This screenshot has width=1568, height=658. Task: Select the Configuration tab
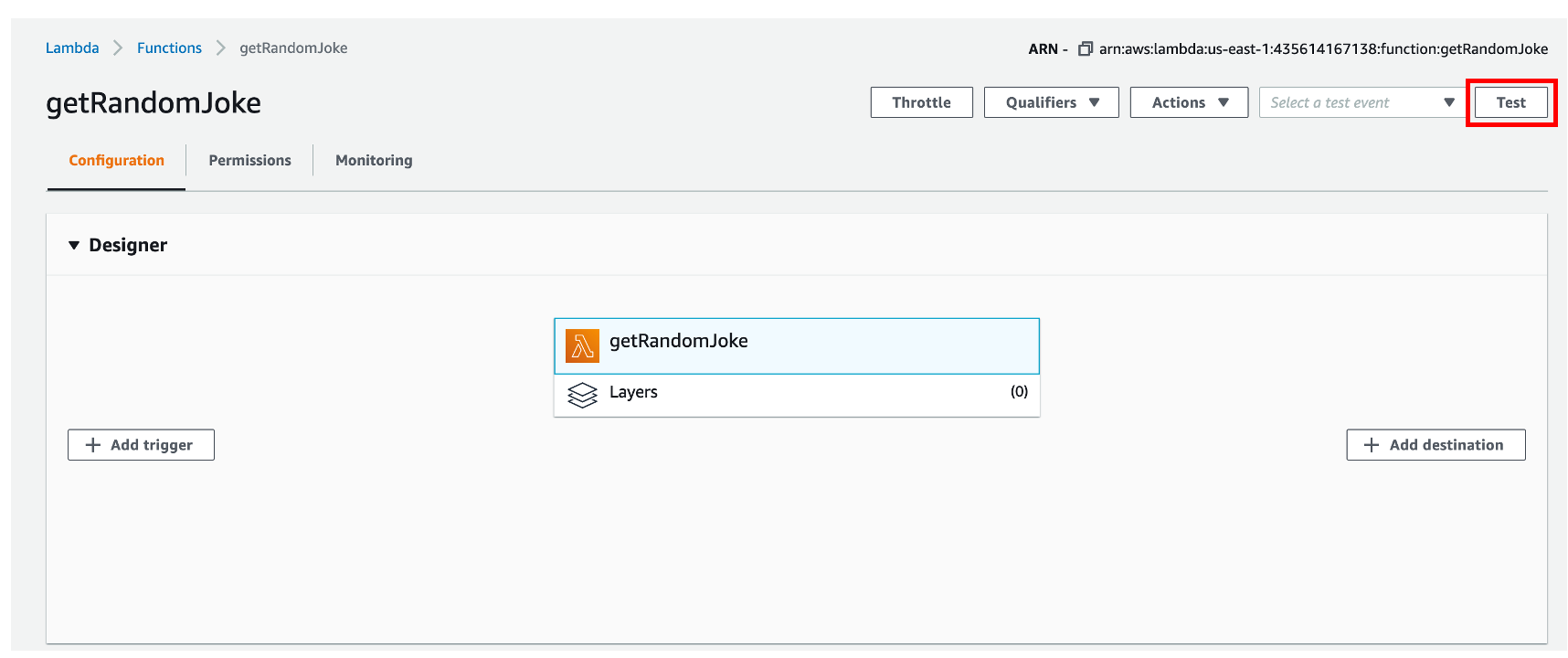pos(116,160)
